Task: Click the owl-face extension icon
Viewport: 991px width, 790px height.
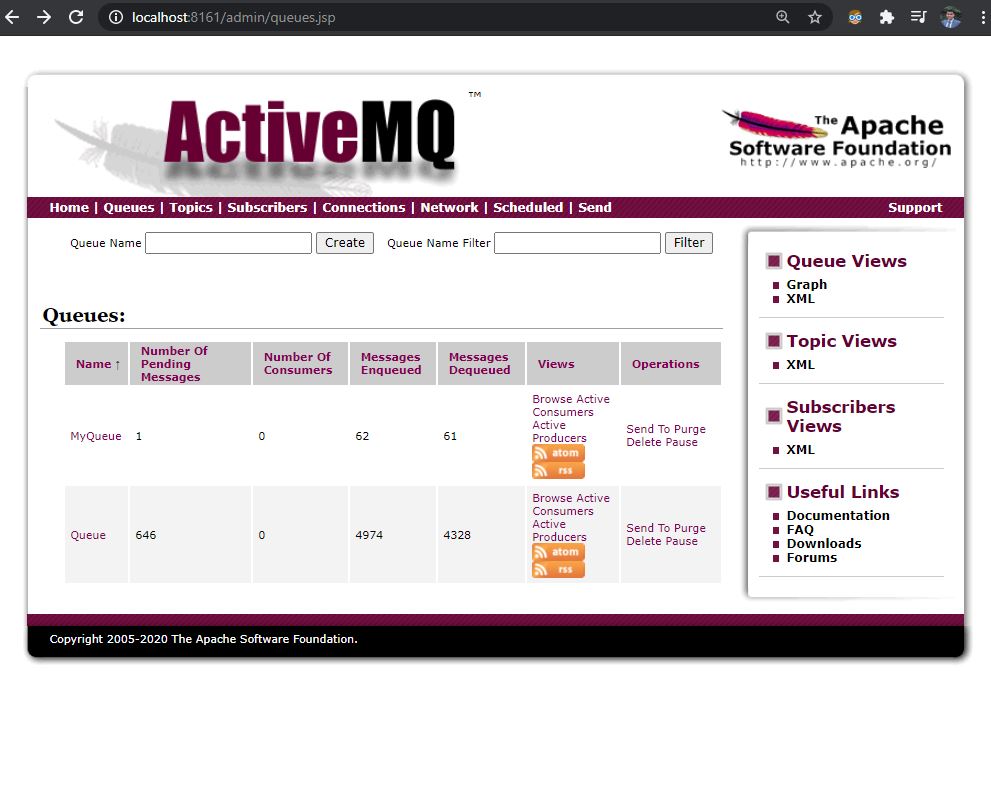Action: pos(854,17)
